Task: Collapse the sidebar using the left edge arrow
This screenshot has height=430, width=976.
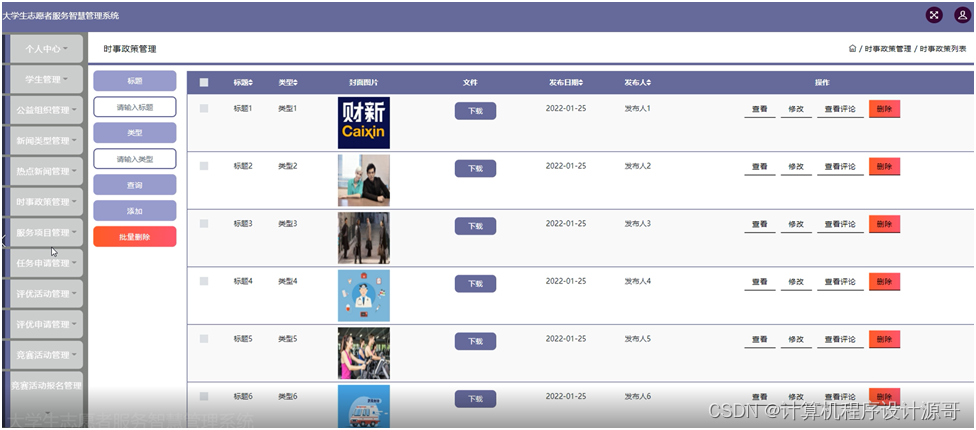Action: (x=2, y=240)
